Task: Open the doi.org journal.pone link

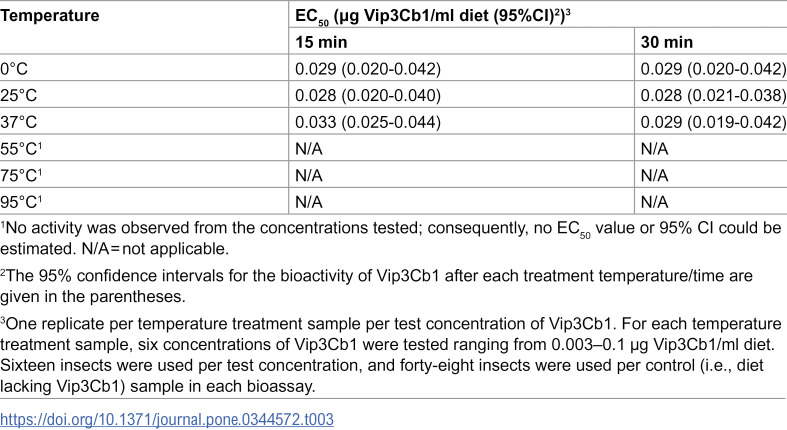Action: (x=167, y=419)
